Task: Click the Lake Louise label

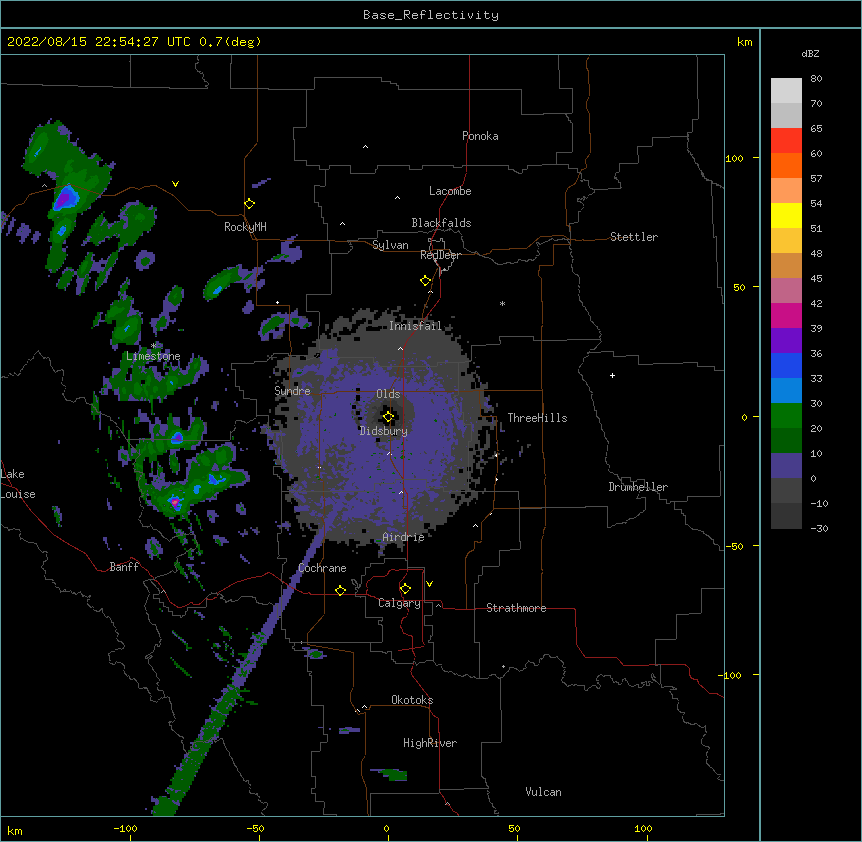Action: [18, 484]
